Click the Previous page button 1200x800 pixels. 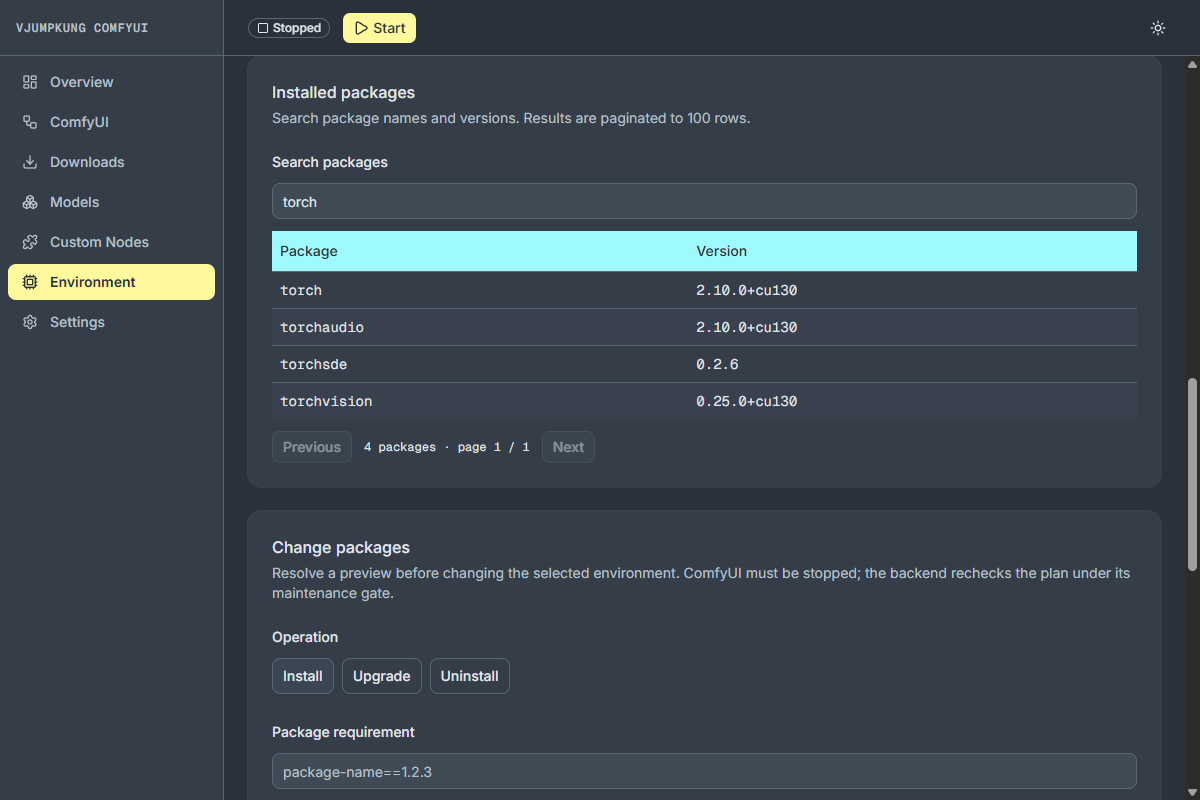(312, 447)
